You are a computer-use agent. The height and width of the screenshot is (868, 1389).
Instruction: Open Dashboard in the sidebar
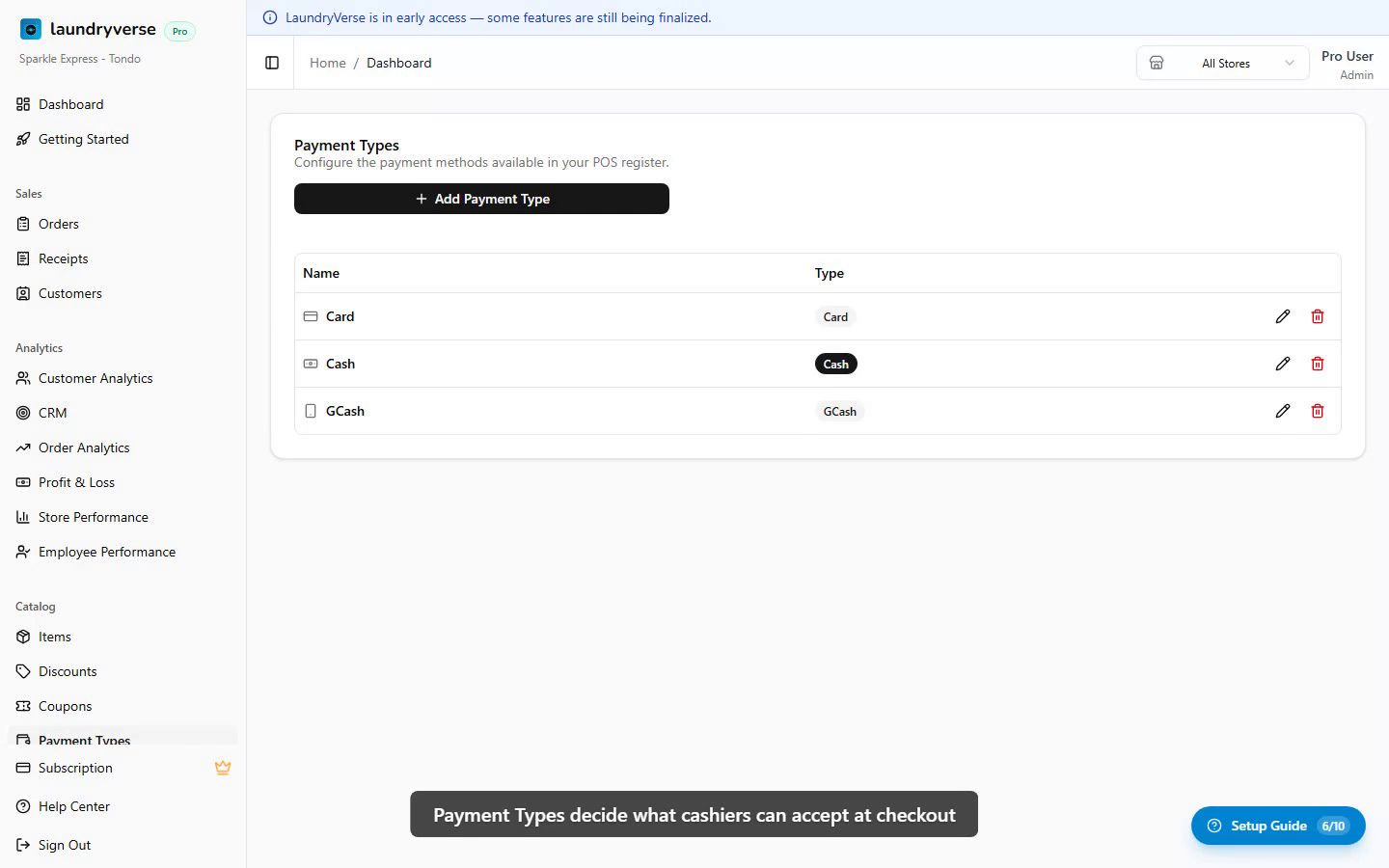coord(123,104)
